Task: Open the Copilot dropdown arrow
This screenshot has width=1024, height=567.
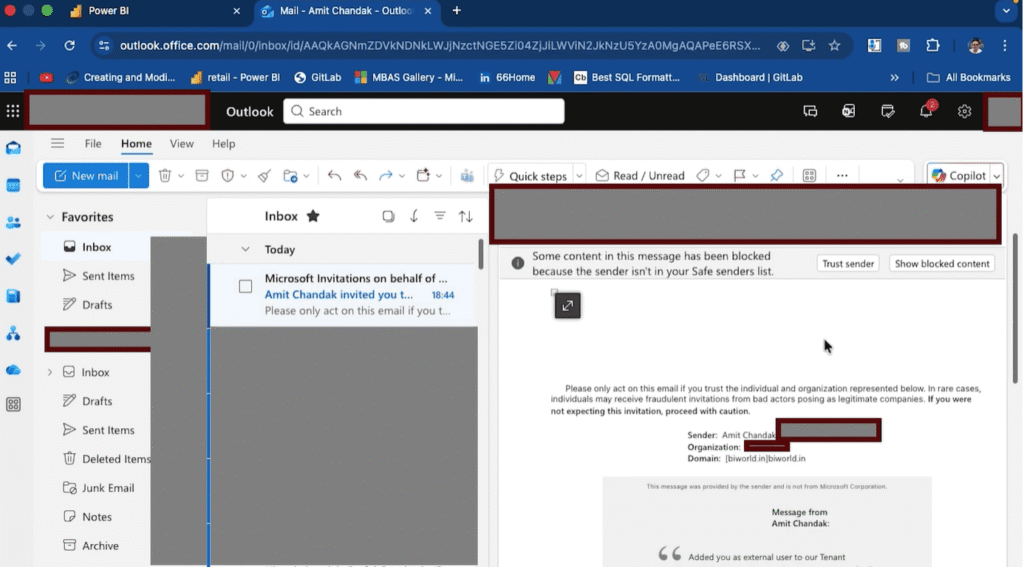Action: tap(997, 176)
